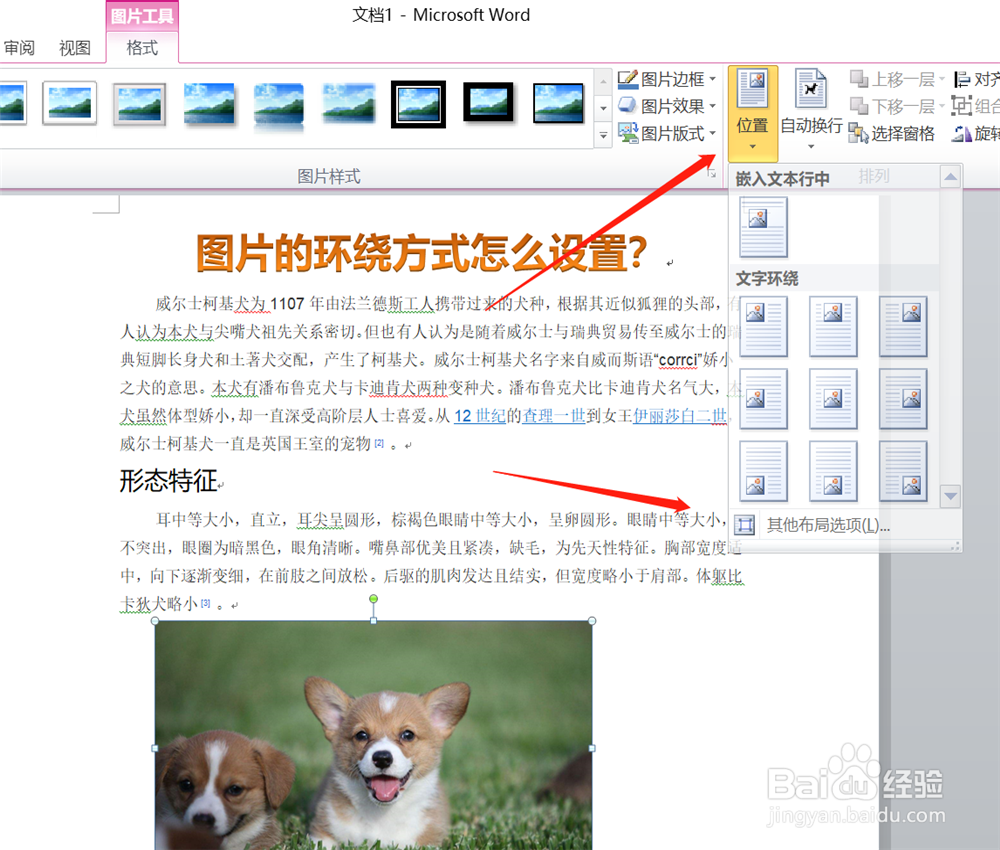Click the orange title 图片的环绕方式怎么设置
The image size is (1000, 850).
[422, 253]
